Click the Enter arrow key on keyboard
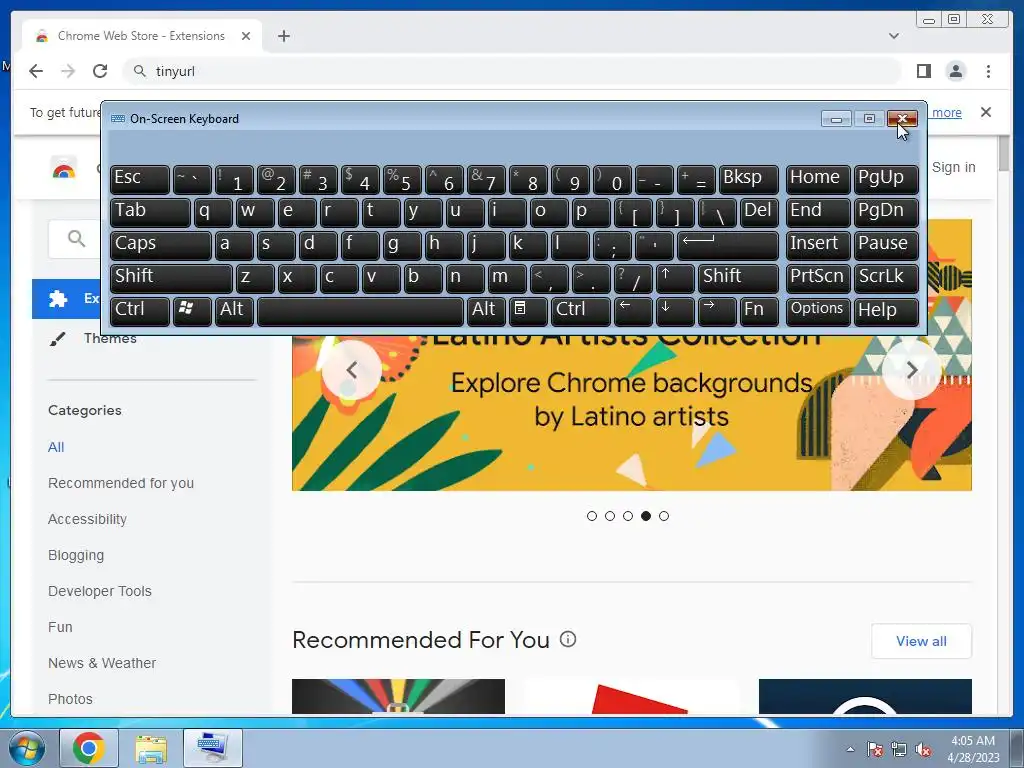The height and width of the screenshot is (768, 1024). (x=727, y=245)
